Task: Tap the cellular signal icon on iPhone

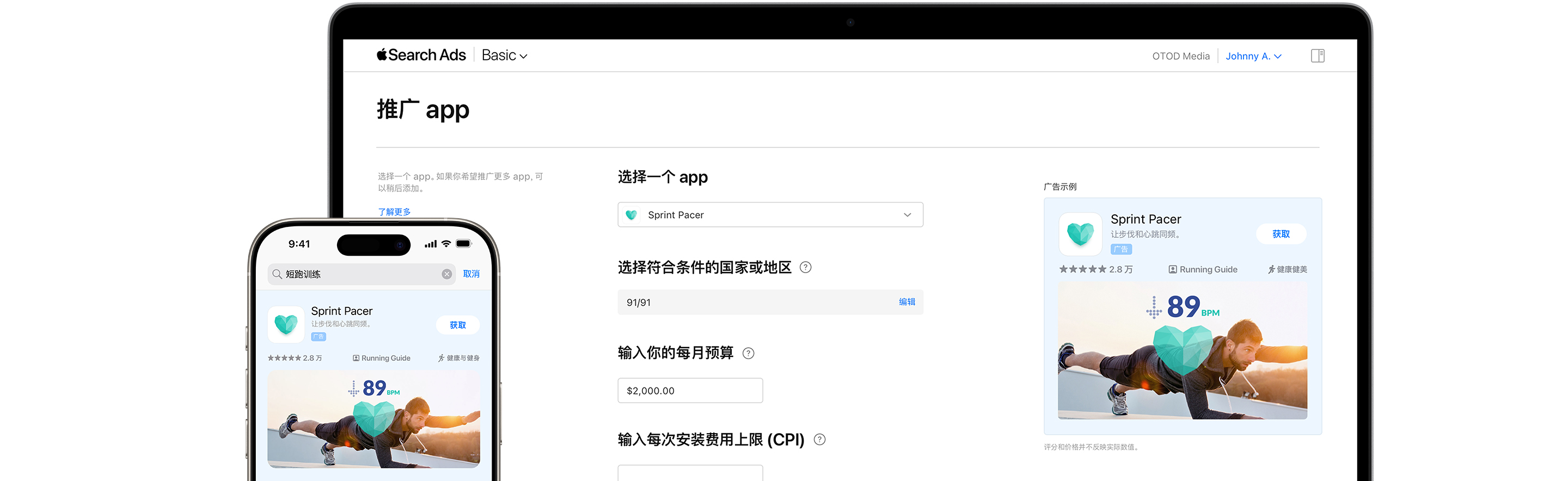Action: (x=431, y=244)
